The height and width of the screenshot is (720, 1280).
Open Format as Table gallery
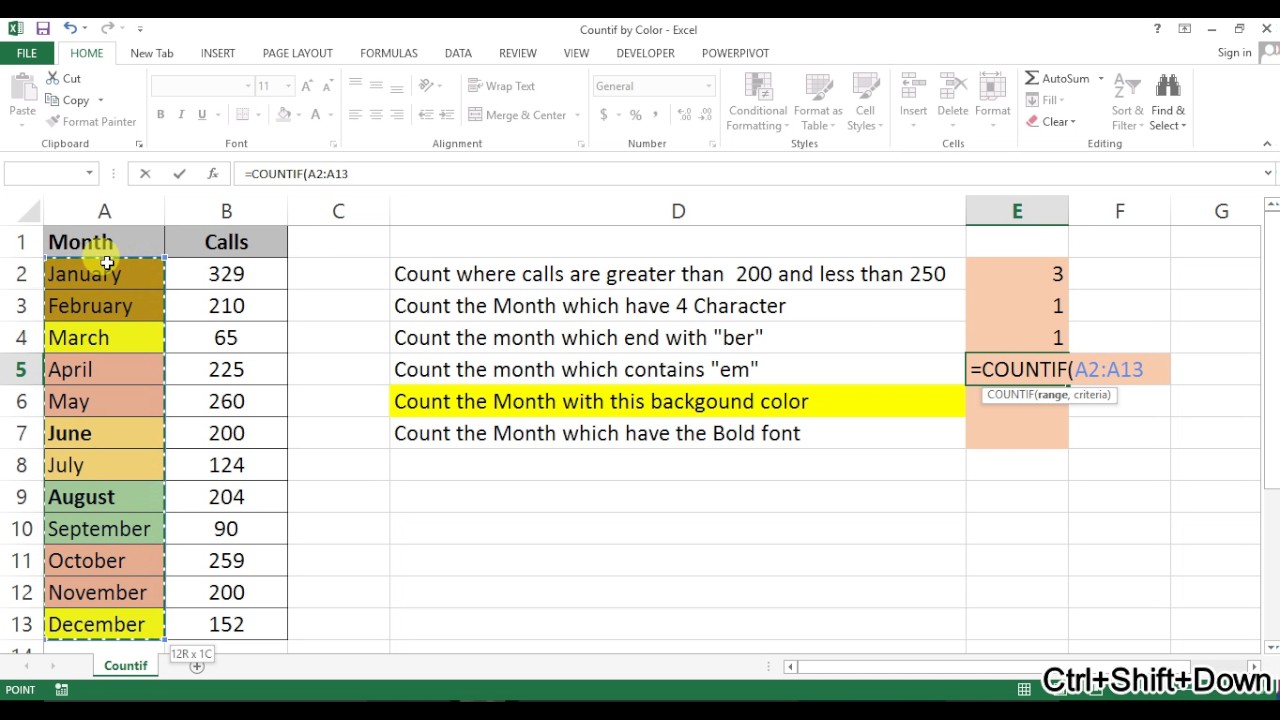click(x=818, y=102)
